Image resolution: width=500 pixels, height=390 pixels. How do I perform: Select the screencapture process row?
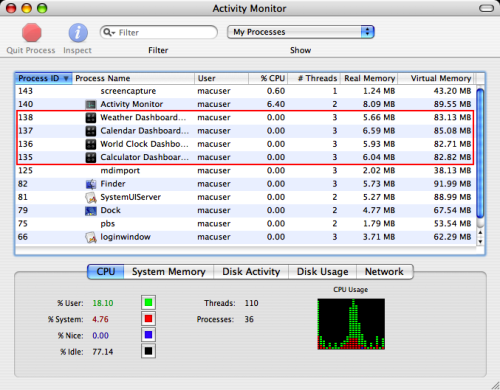click(245, 91)
